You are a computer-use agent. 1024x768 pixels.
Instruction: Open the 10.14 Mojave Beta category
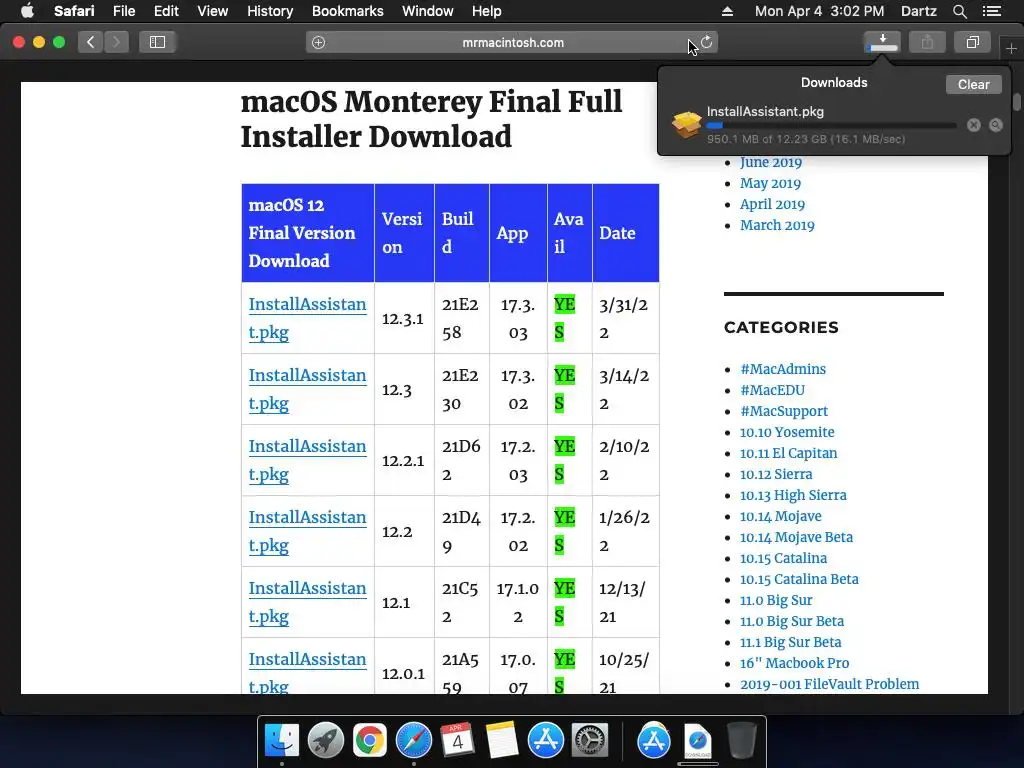pos(796,537)
